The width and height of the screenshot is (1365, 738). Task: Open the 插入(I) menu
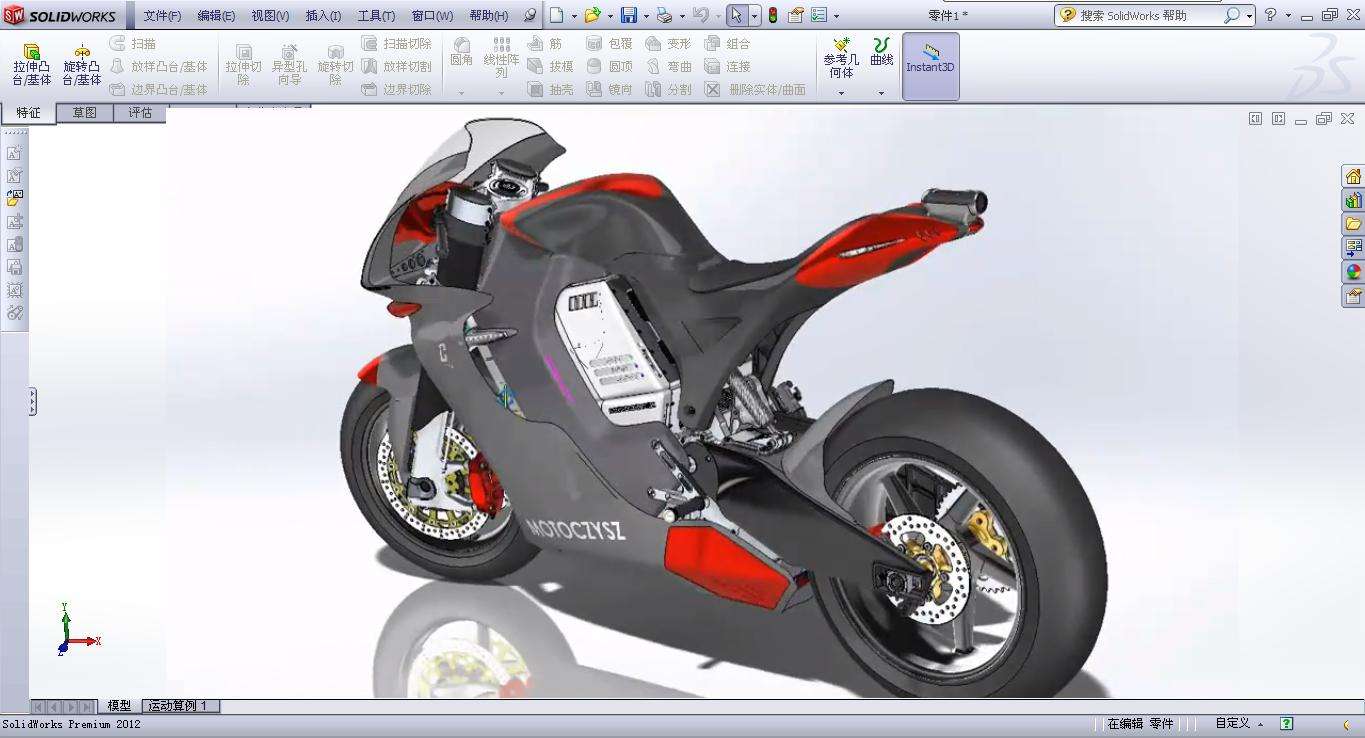[323, 16]
